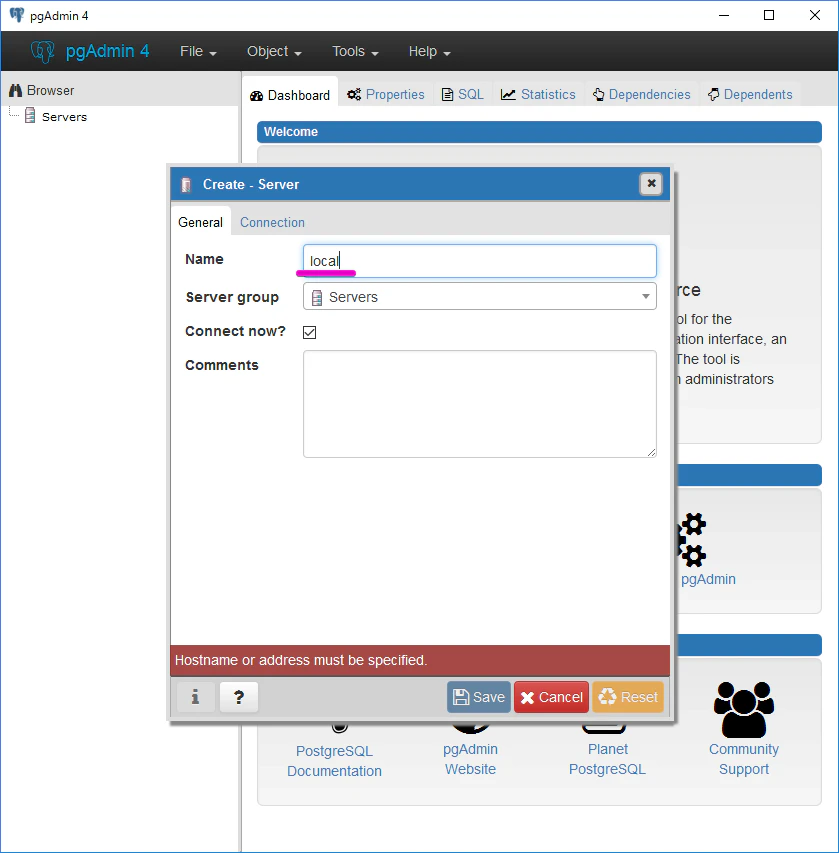The height and width of the screenshot is (853, 839).
Task: Switch to the Connection tab
Action: click(272, 222)
